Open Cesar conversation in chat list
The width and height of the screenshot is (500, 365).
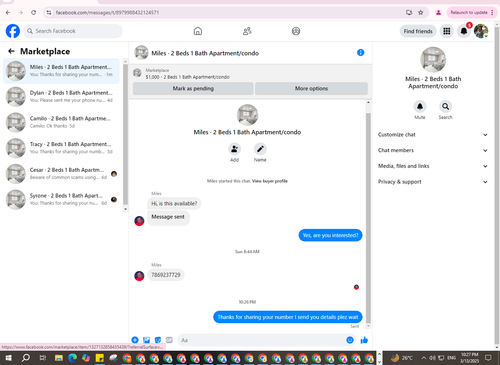[61, 173]
